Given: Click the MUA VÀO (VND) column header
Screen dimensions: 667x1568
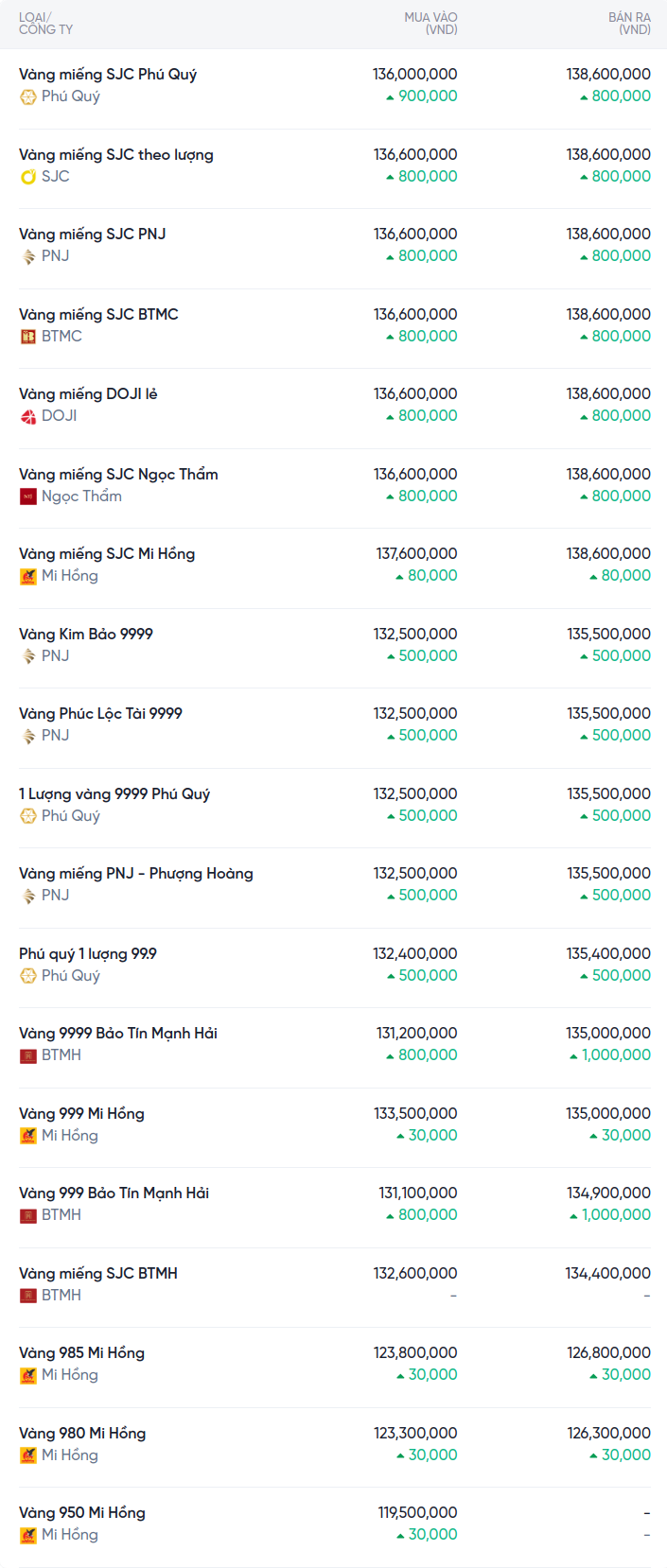Looking at the screenshot, I should coord(430,24).
